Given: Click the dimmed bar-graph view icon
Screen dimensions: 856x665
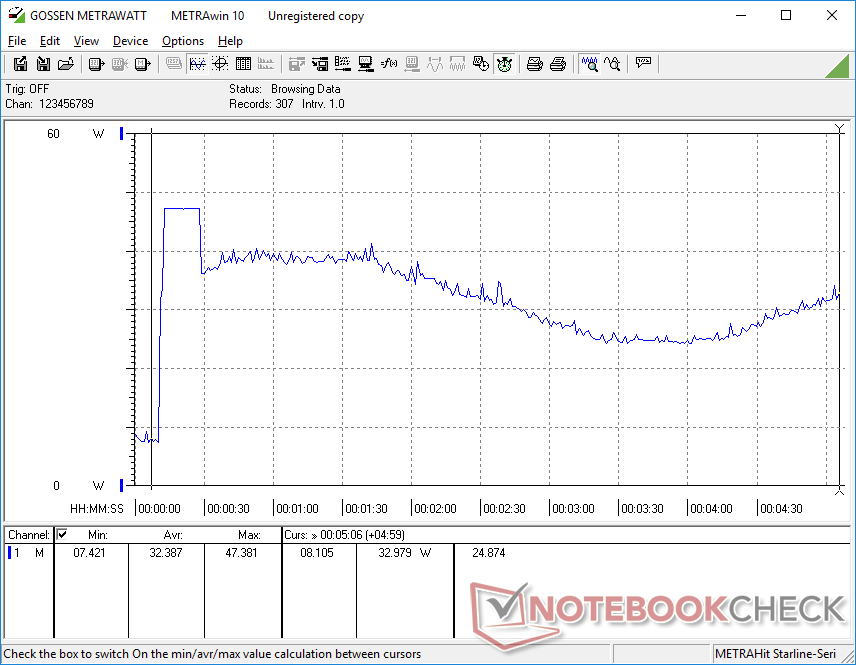Looking at the screenshot, I should pyautogui.click(x=266, y=64).
